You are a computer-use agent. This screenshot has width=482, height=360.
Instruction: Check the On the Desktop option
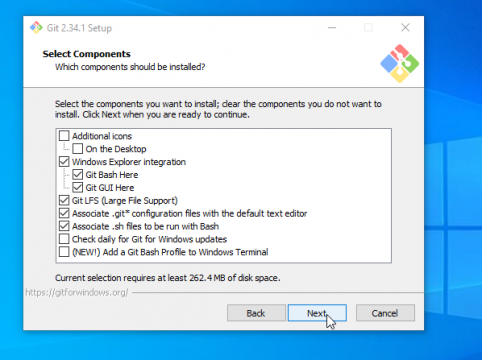click(x=78, y=149)
